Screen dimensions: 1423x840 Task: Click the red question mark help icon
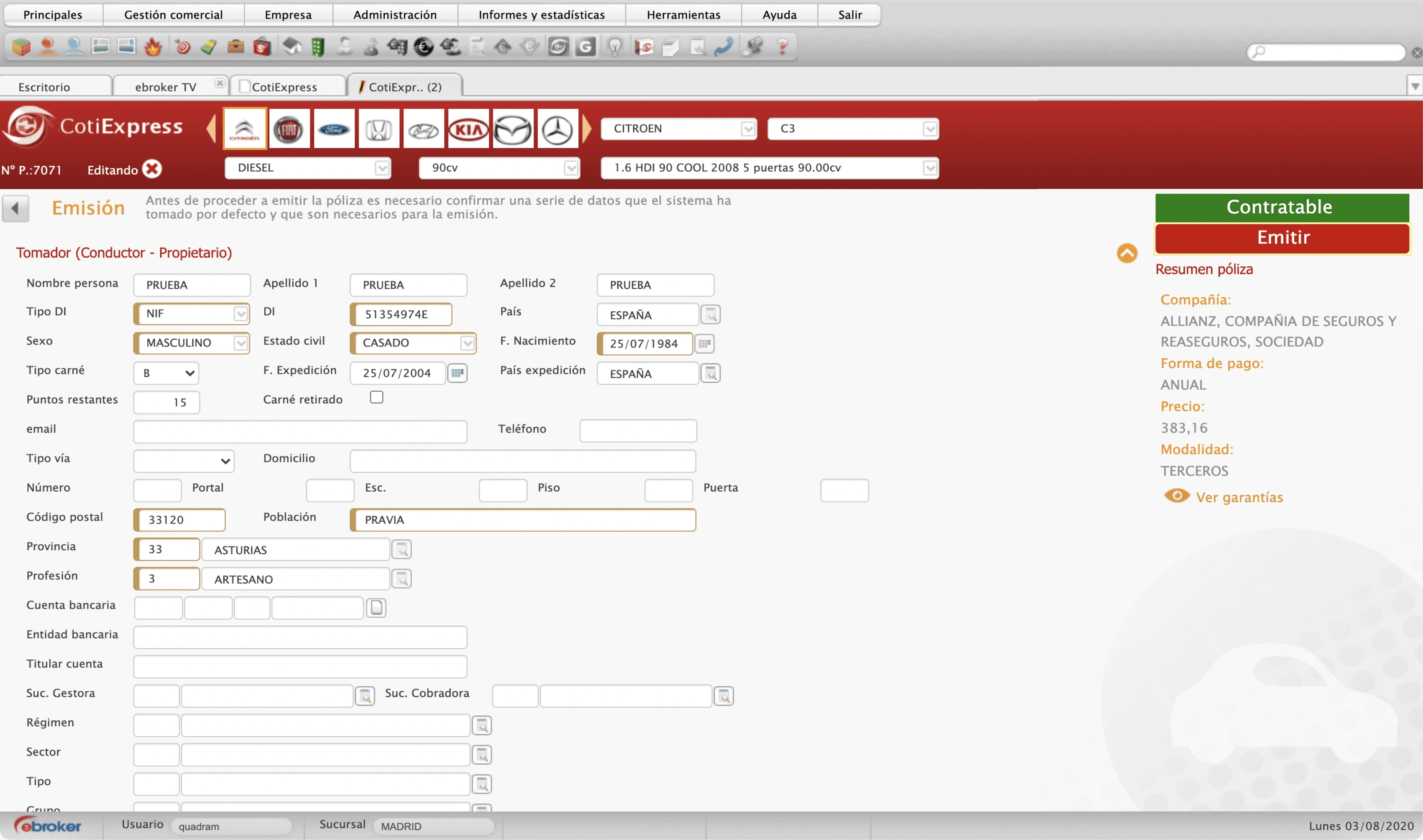pyautogui.click(x=783, y=46)
